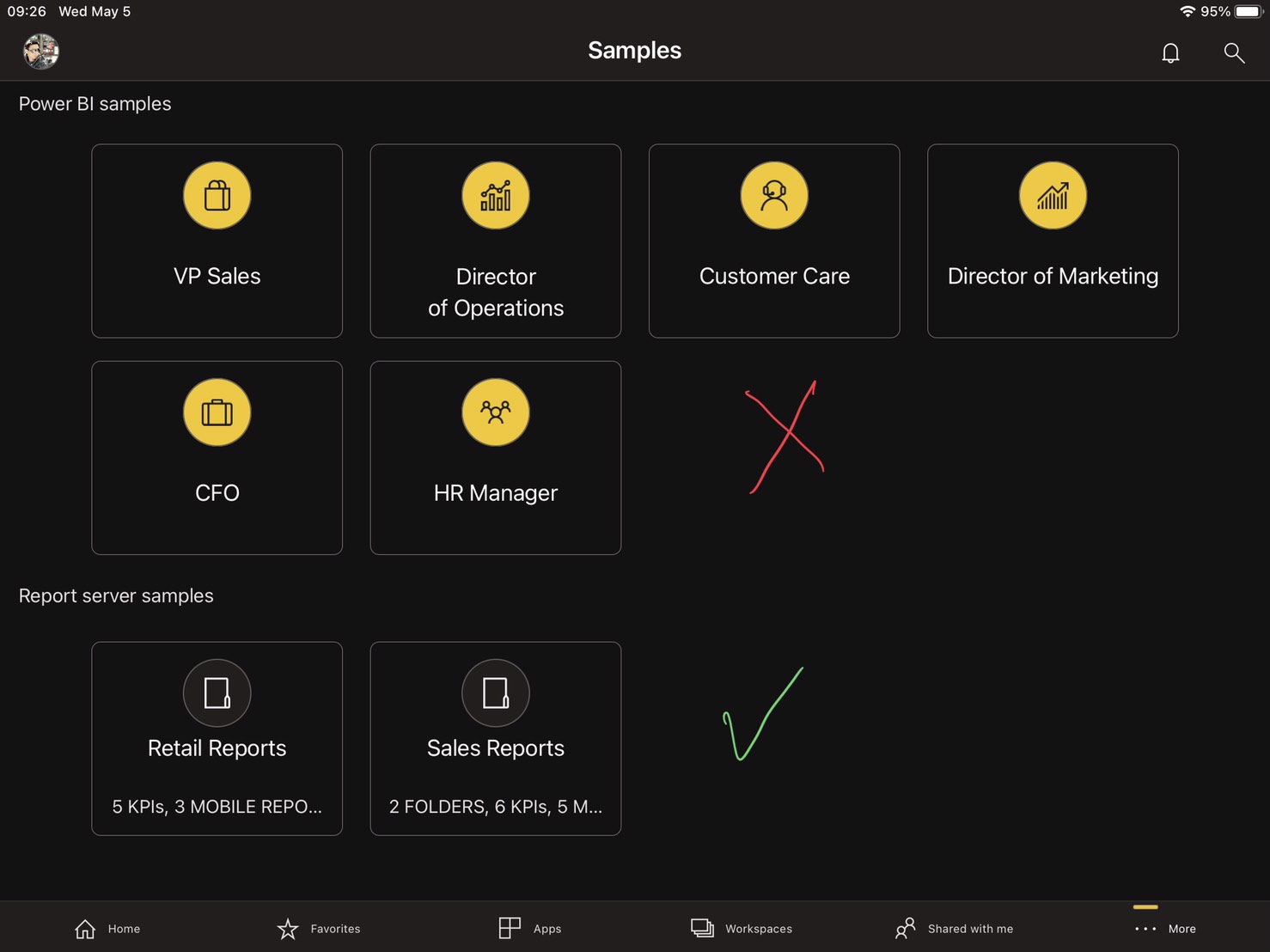Tap the 'Wed May 5' date
The height and width of the screenshot is (952, 1270).
pos(95,11)
